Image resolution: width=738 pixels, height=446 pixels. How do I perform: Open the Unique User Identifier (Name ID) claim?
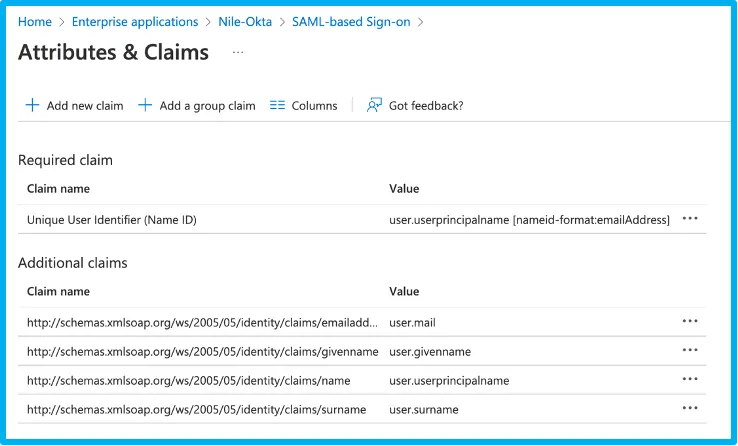click(112, 220)
